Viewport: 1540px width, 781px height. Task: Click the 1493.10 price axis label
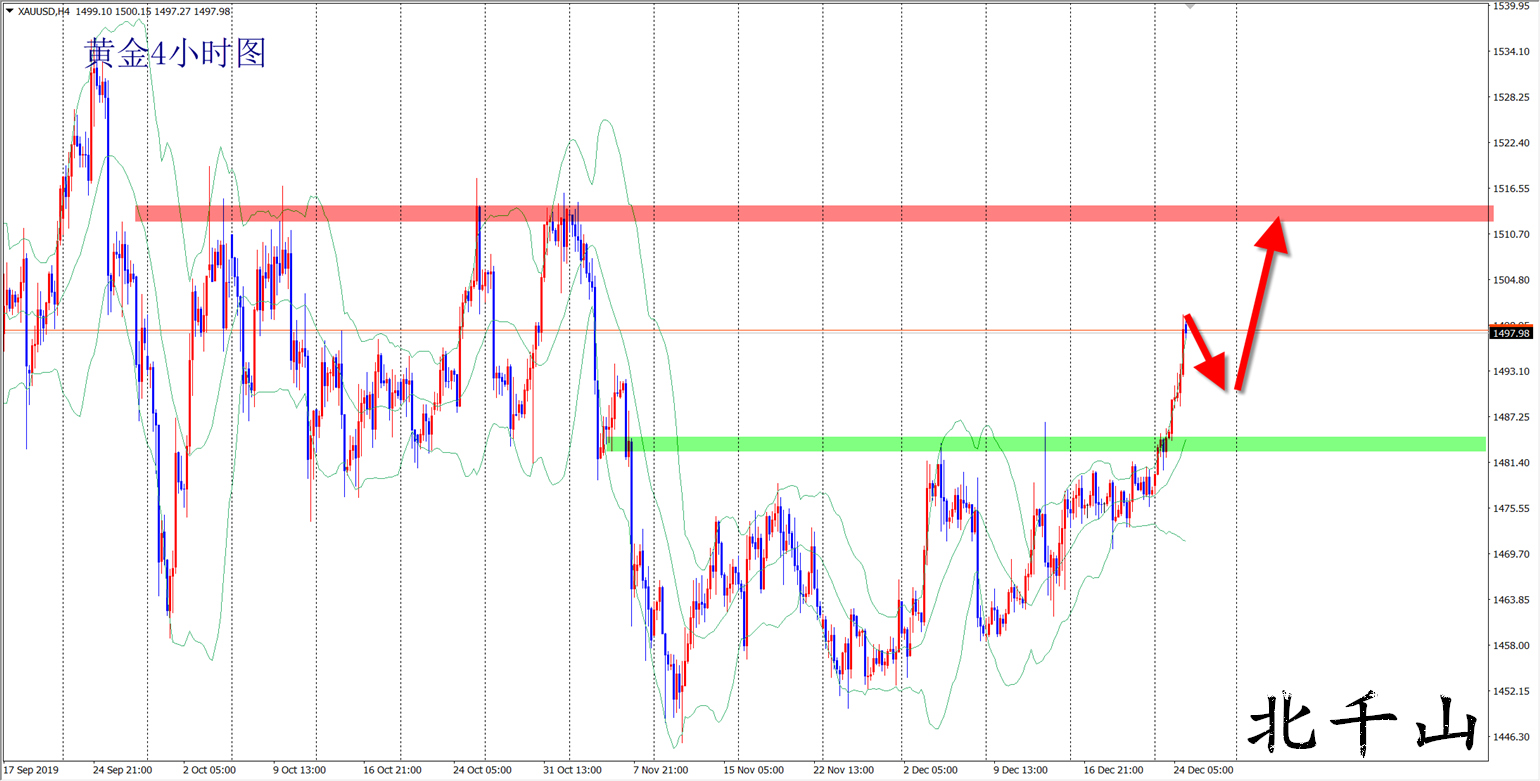1511,371
